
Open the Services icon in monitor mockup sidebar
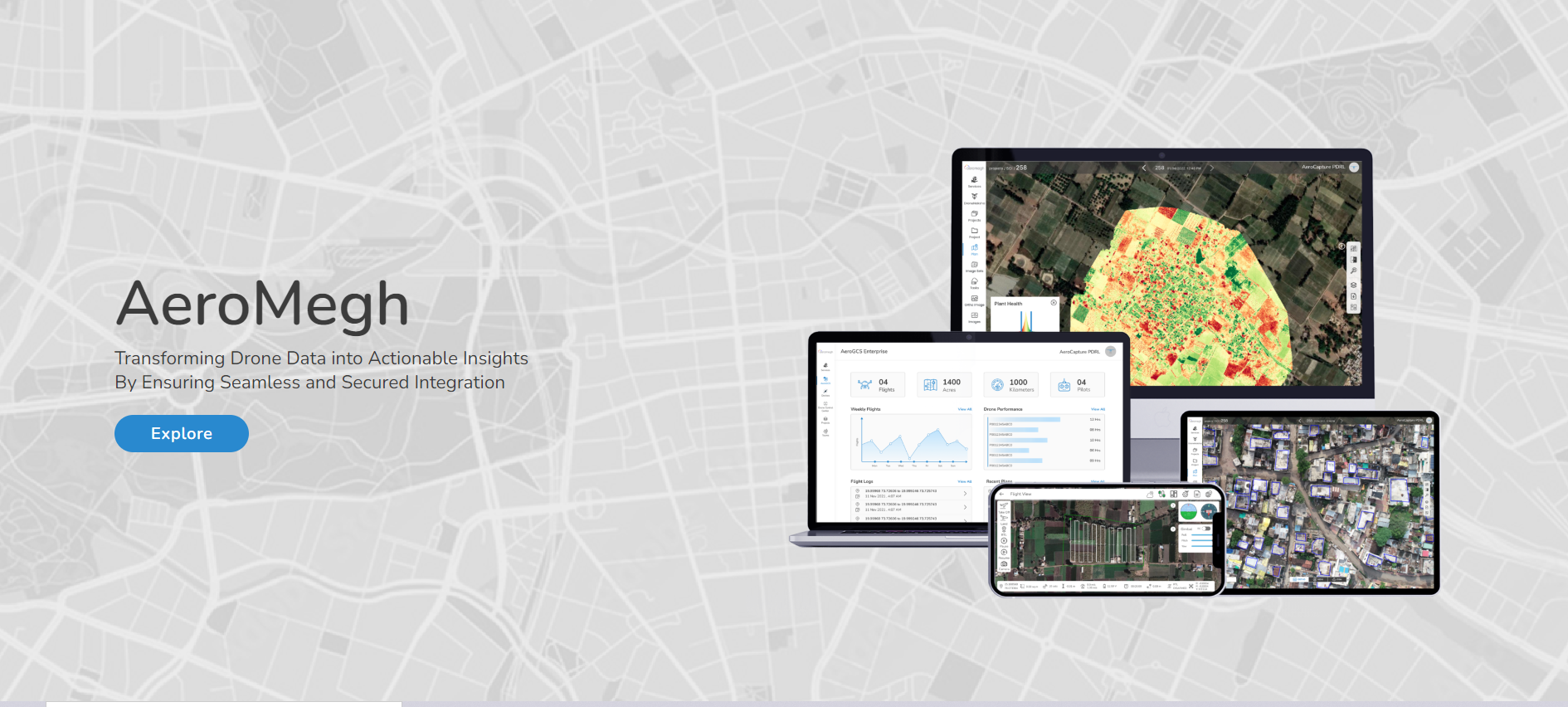[x=974, y=179]
